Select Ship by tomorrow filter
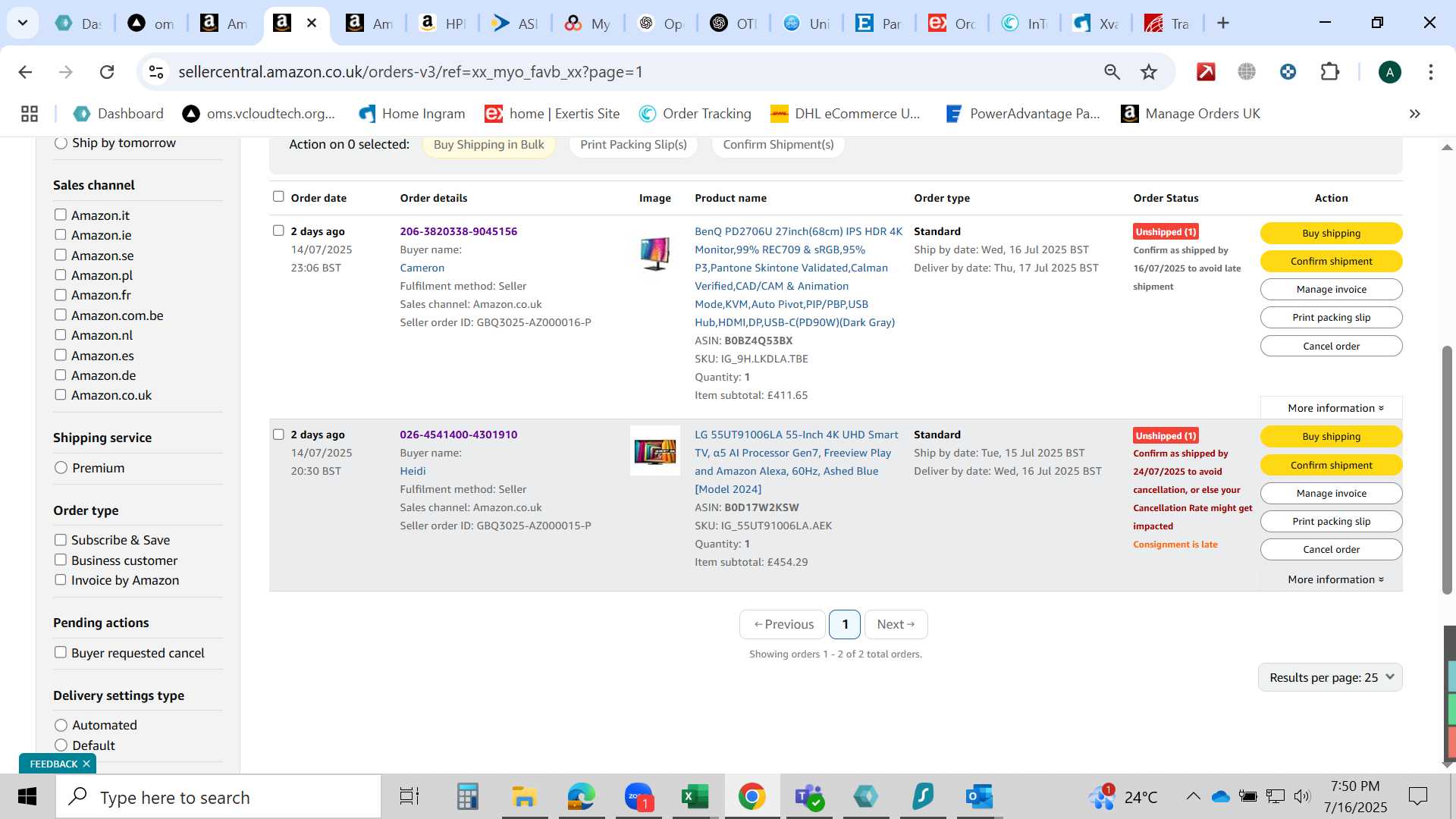The image size is (1456, 819). pos(61,143)
